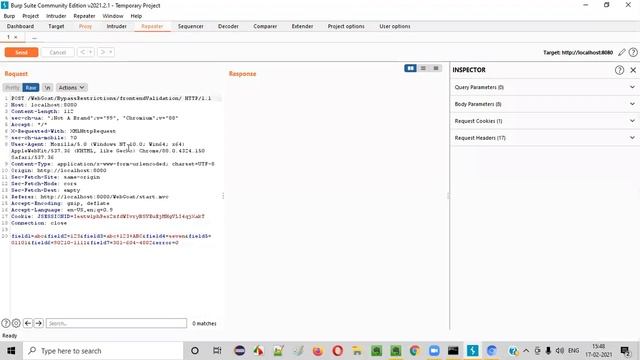The image size is (640, 360).
Task: Open Repeater help next to target
Action: coord(633,52)
